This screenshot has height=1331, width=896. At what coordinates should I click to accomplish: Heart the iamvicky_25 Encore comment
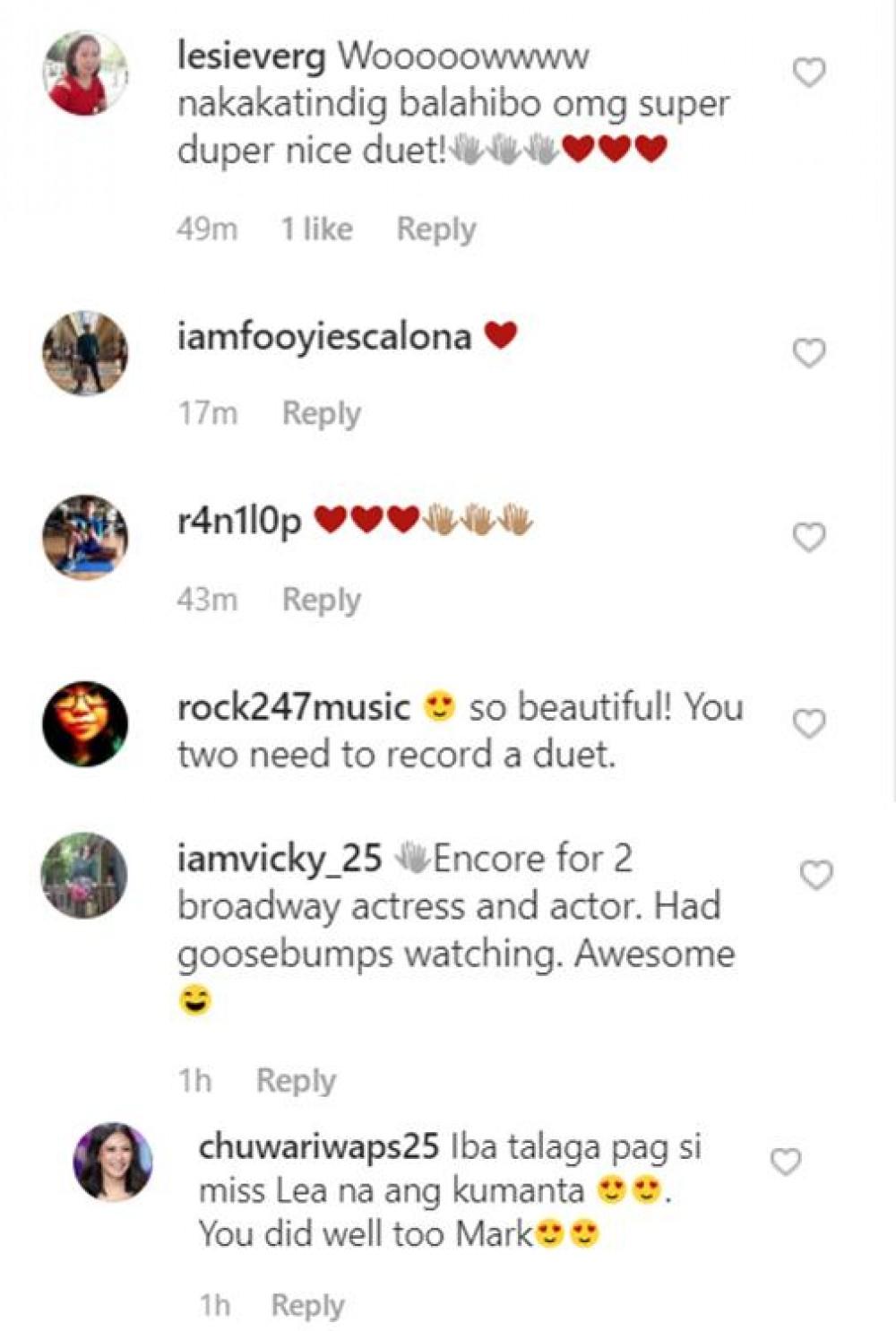tap(816, 875)
